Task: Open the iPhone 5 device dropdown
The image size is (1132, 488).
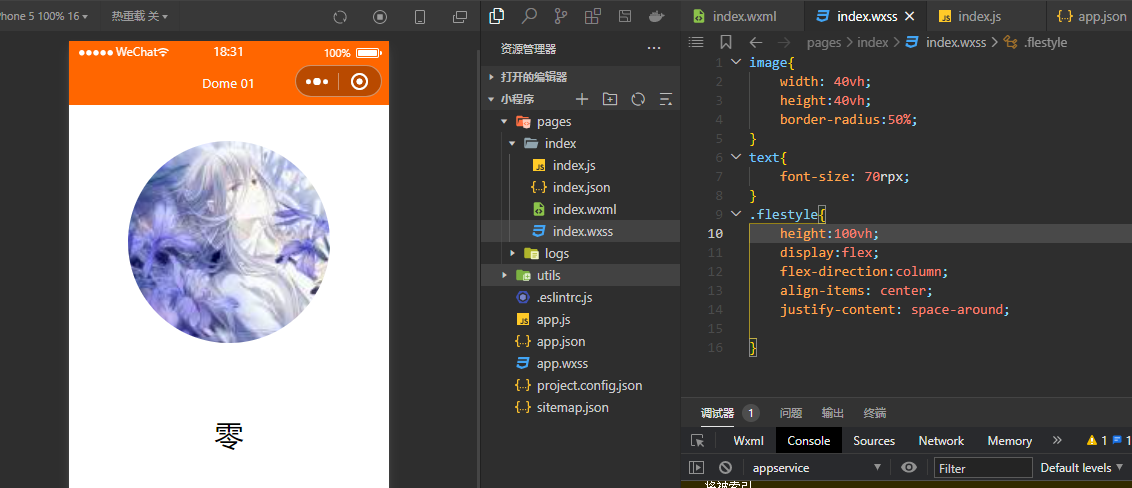Action: coord(44,16)
